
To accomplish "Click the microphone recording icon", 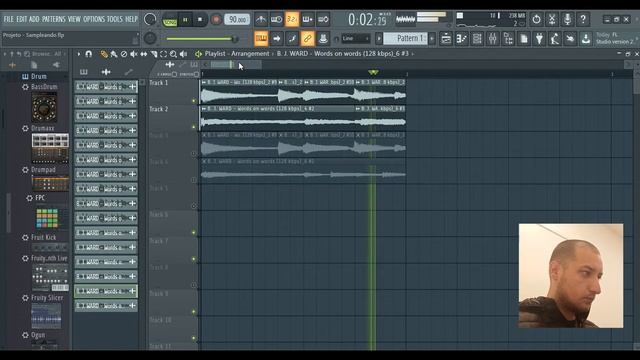I will click(x=567, y=19).
